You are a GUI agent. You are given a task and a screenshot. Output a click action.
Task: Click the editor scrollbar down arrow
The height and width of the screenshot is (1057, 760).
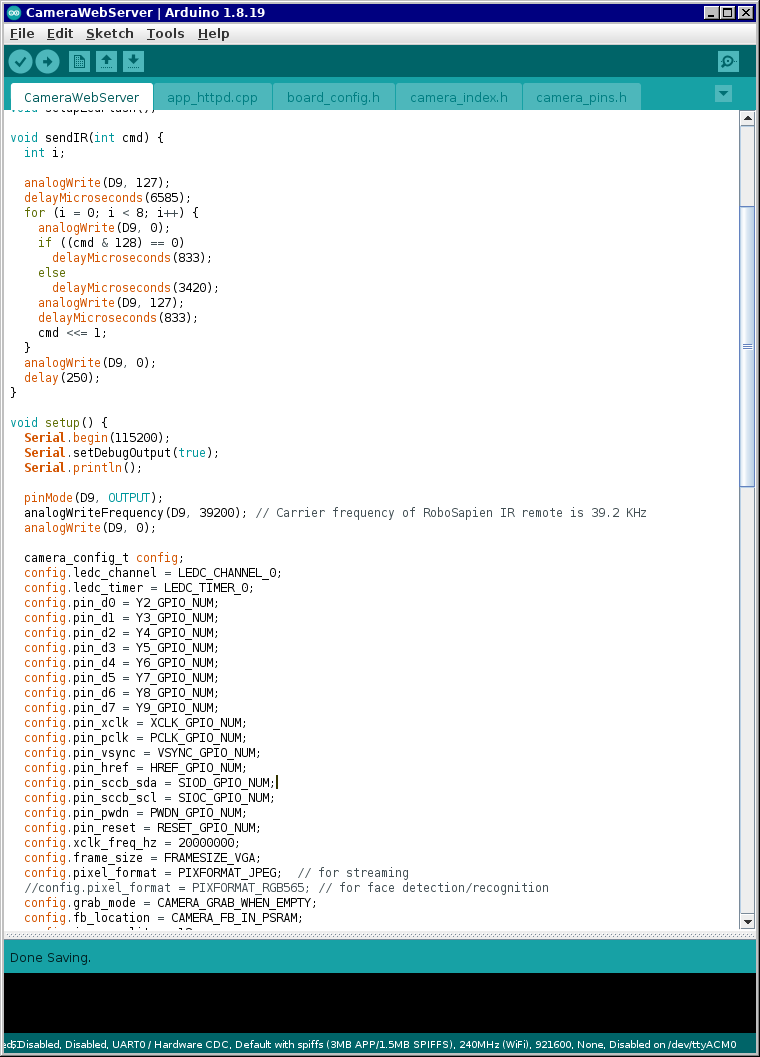pos(746,920)
